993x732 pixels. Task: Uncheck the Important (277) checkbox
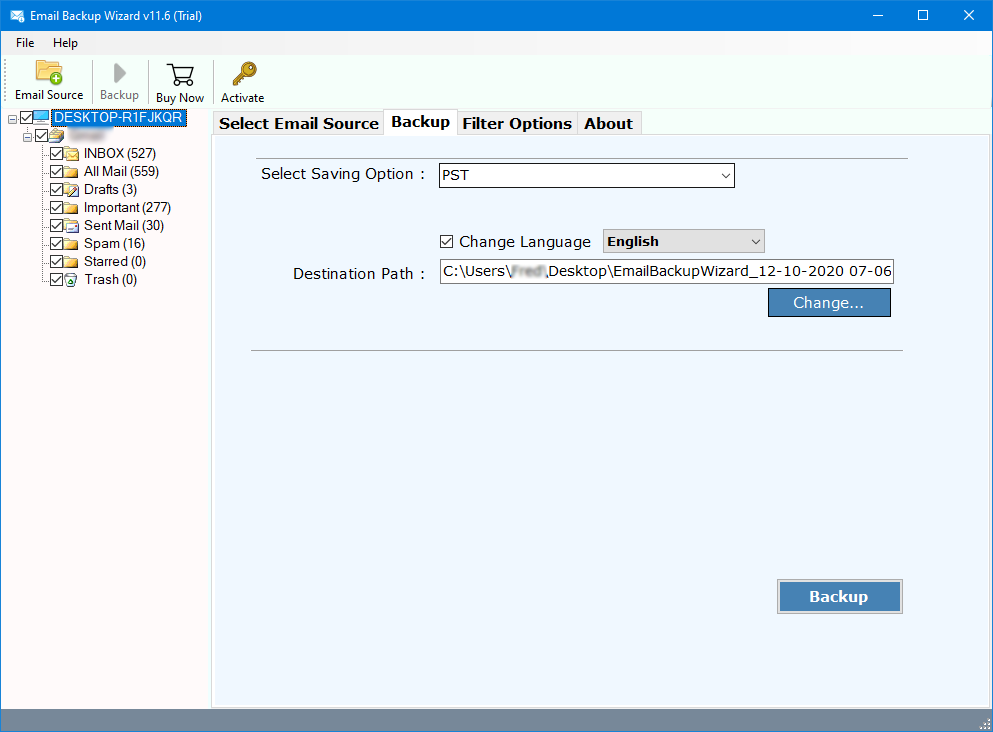coord(56,208)
